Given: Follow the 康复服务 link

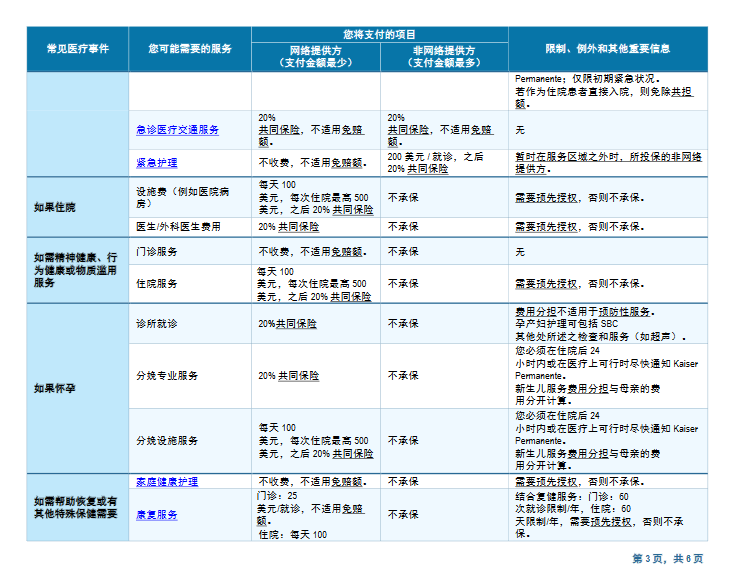Looking at the screenshot, I should point(157,514).
